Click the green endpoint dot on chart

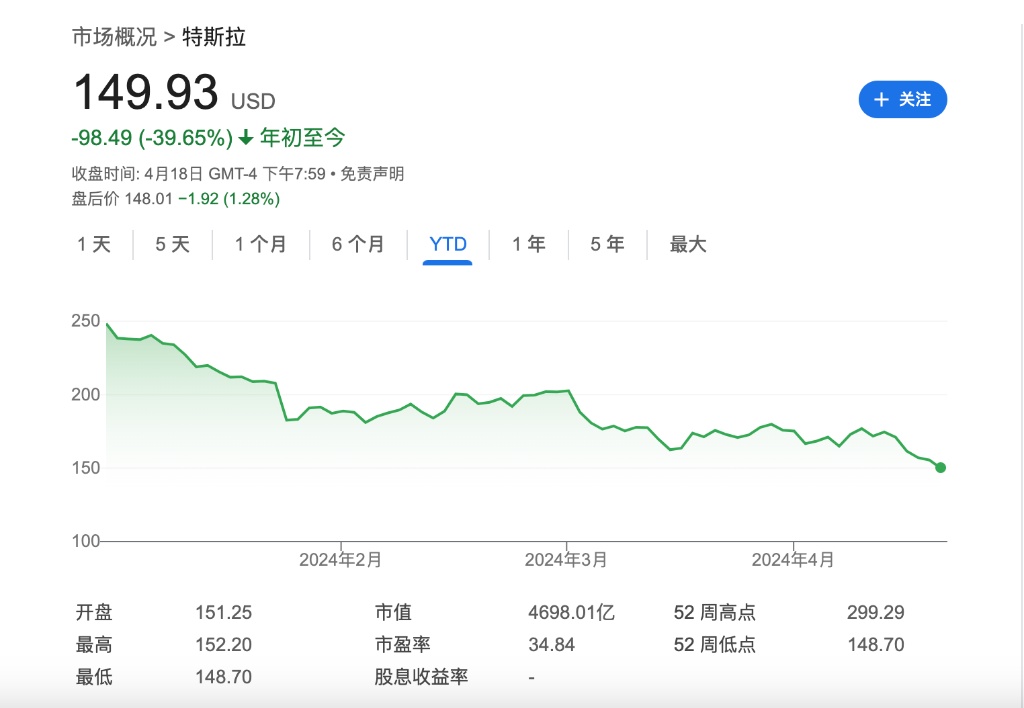pyautogui.click(x=940, y=467)
